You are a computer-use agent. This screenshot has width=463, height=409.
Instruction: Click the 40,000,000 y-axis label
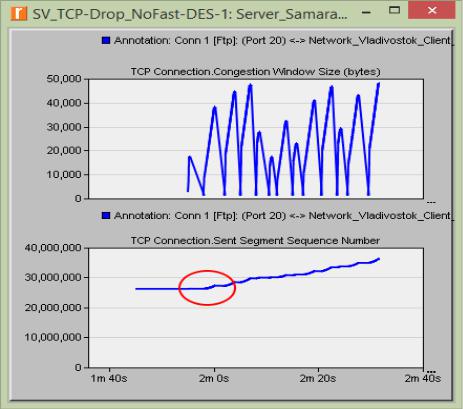53,248
